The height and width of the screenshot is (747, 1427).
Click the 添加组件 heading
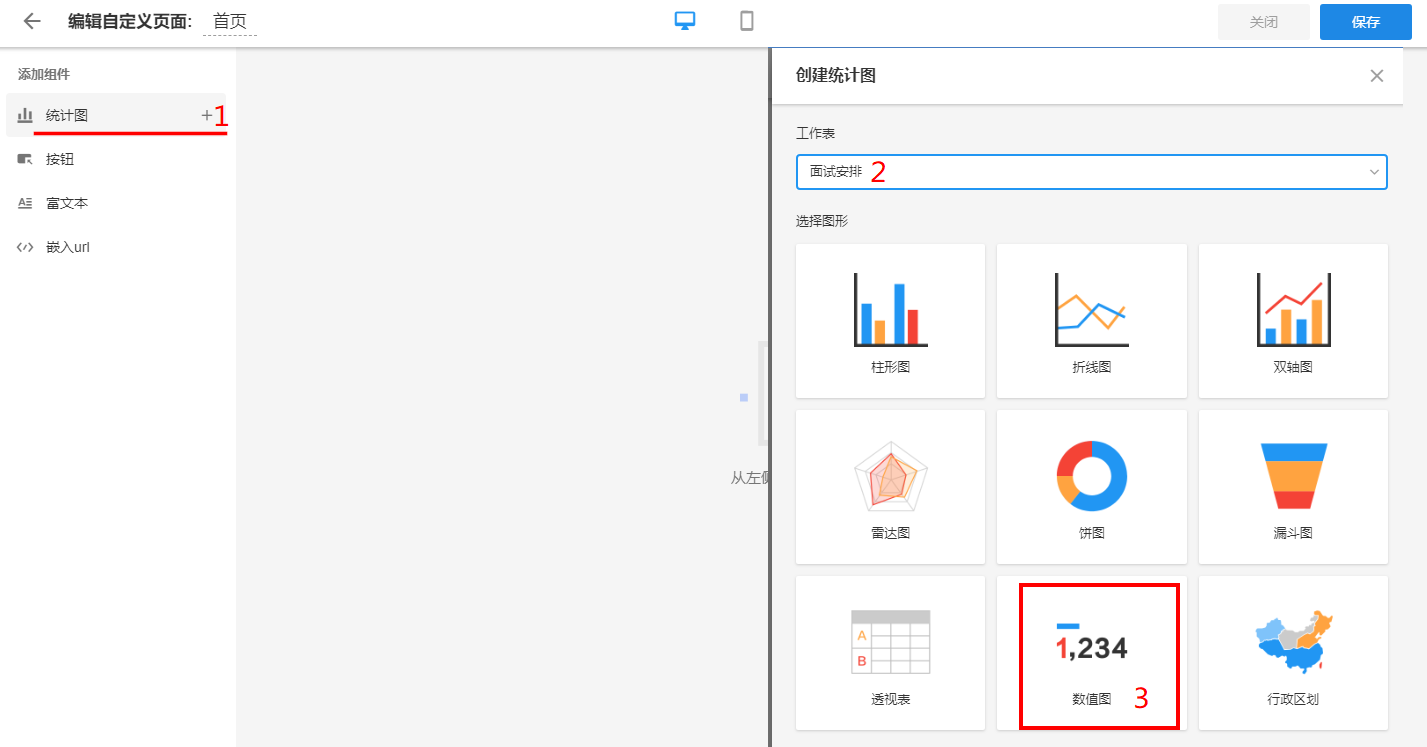(44, 74)
